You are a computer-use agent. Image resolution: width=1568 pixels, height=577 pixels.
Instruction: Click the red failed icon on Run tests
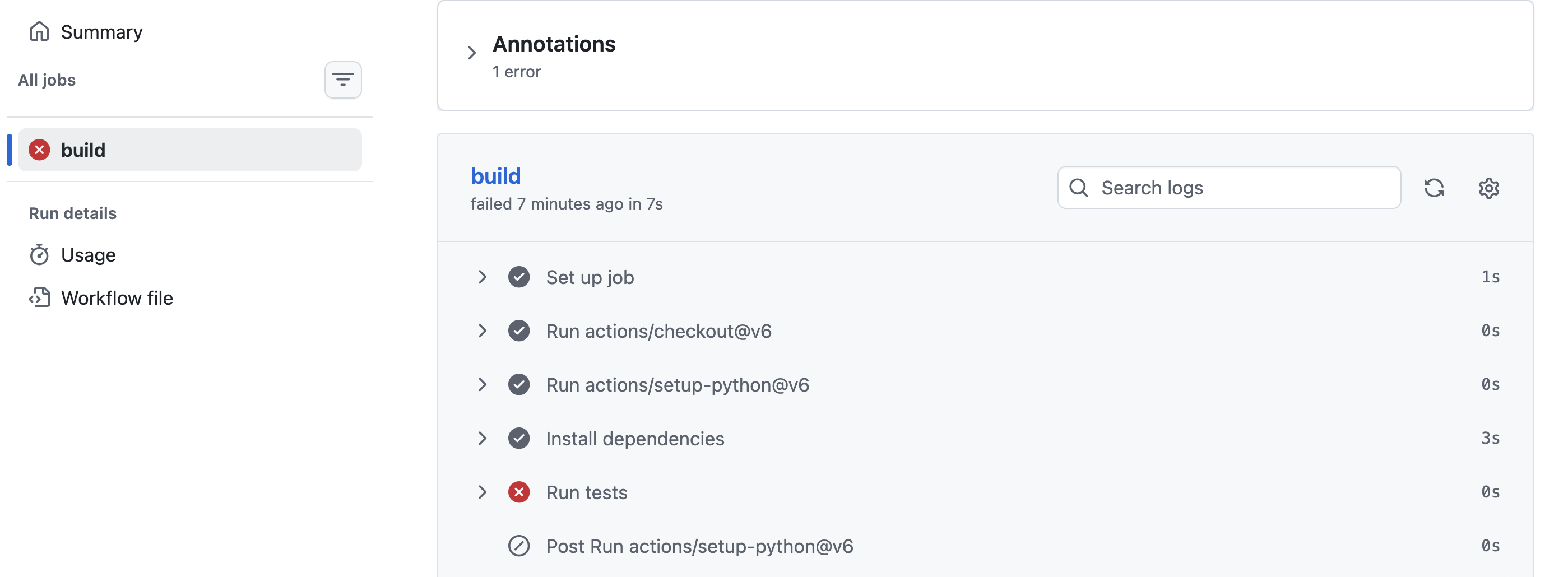click(518, 492)
